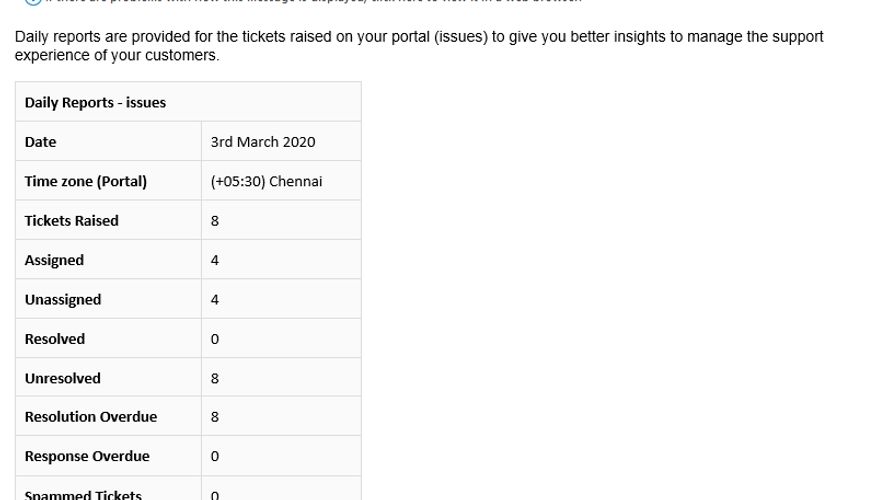
Task: Select the Resolved row's zero value
Action: click(x=215, y=339)
